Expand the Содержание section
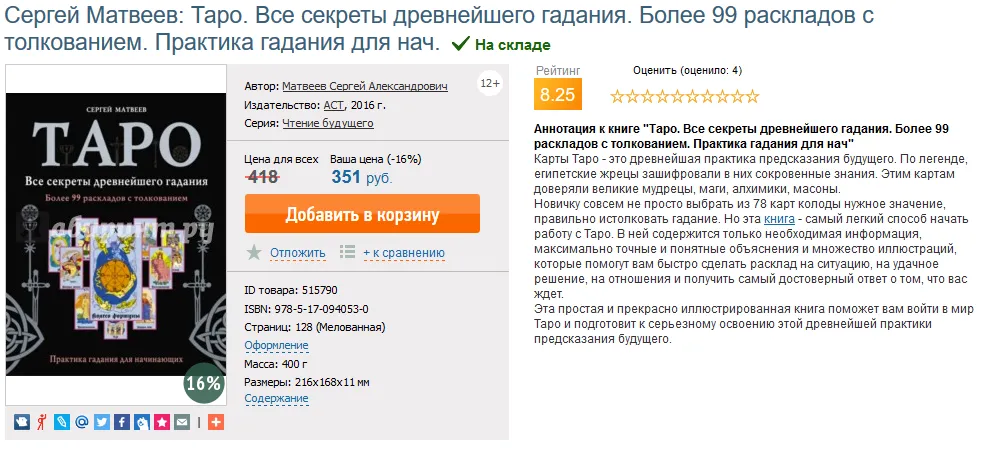This screenshot has width=995, height=453. (276, 398)
